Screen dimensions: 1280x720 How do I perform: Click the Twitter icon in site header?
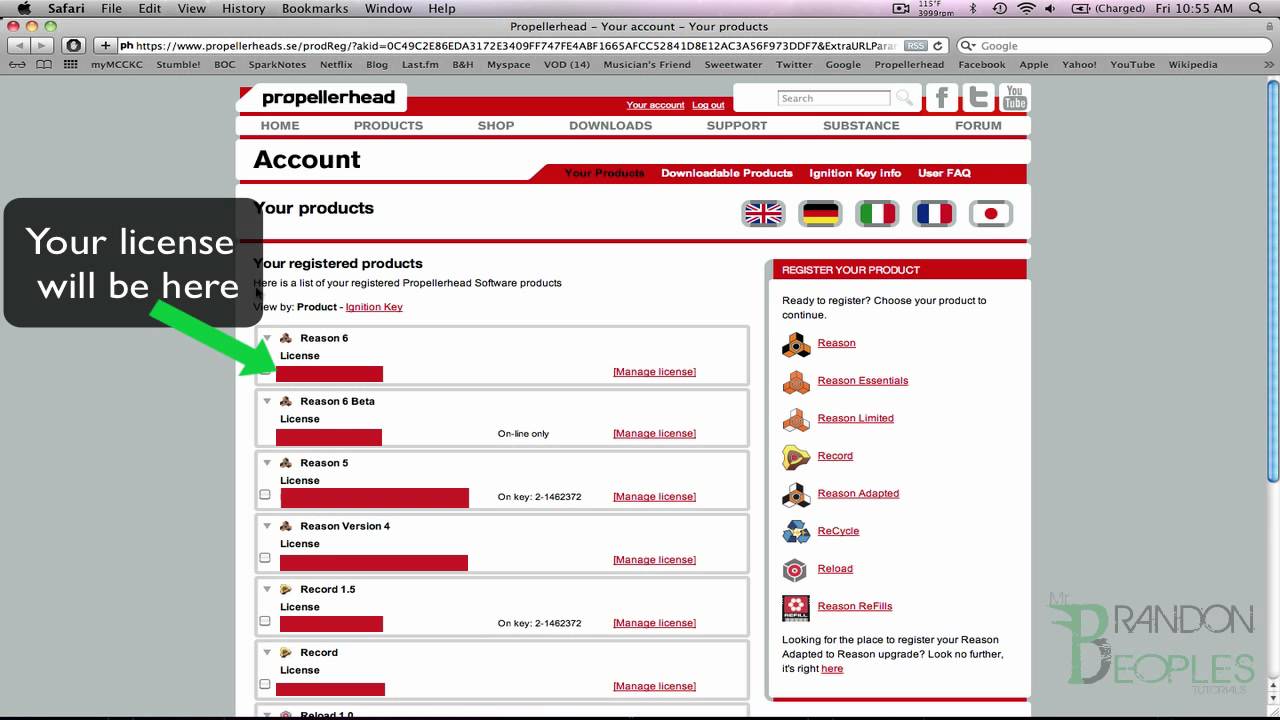pos(978,98)
